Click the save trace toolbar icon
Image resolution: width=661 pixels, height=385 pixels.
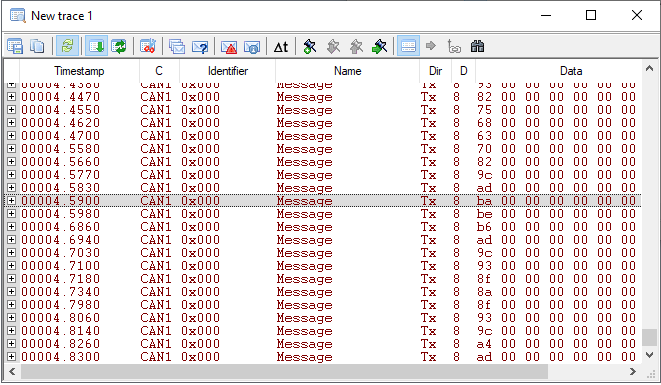15,46
